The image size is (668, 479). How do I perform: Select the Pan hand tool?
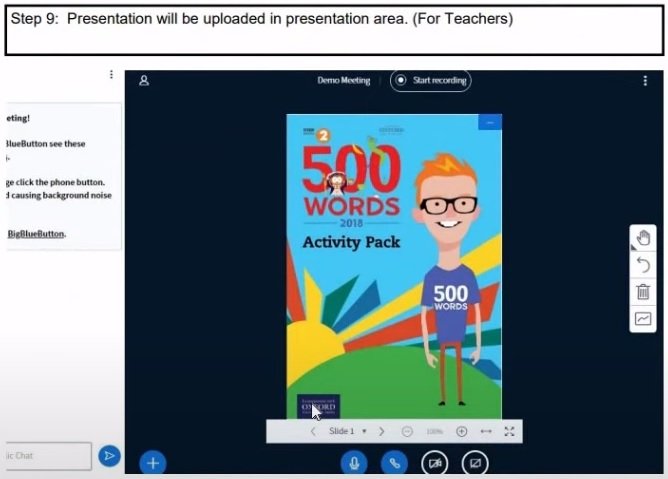pos(642,238)
